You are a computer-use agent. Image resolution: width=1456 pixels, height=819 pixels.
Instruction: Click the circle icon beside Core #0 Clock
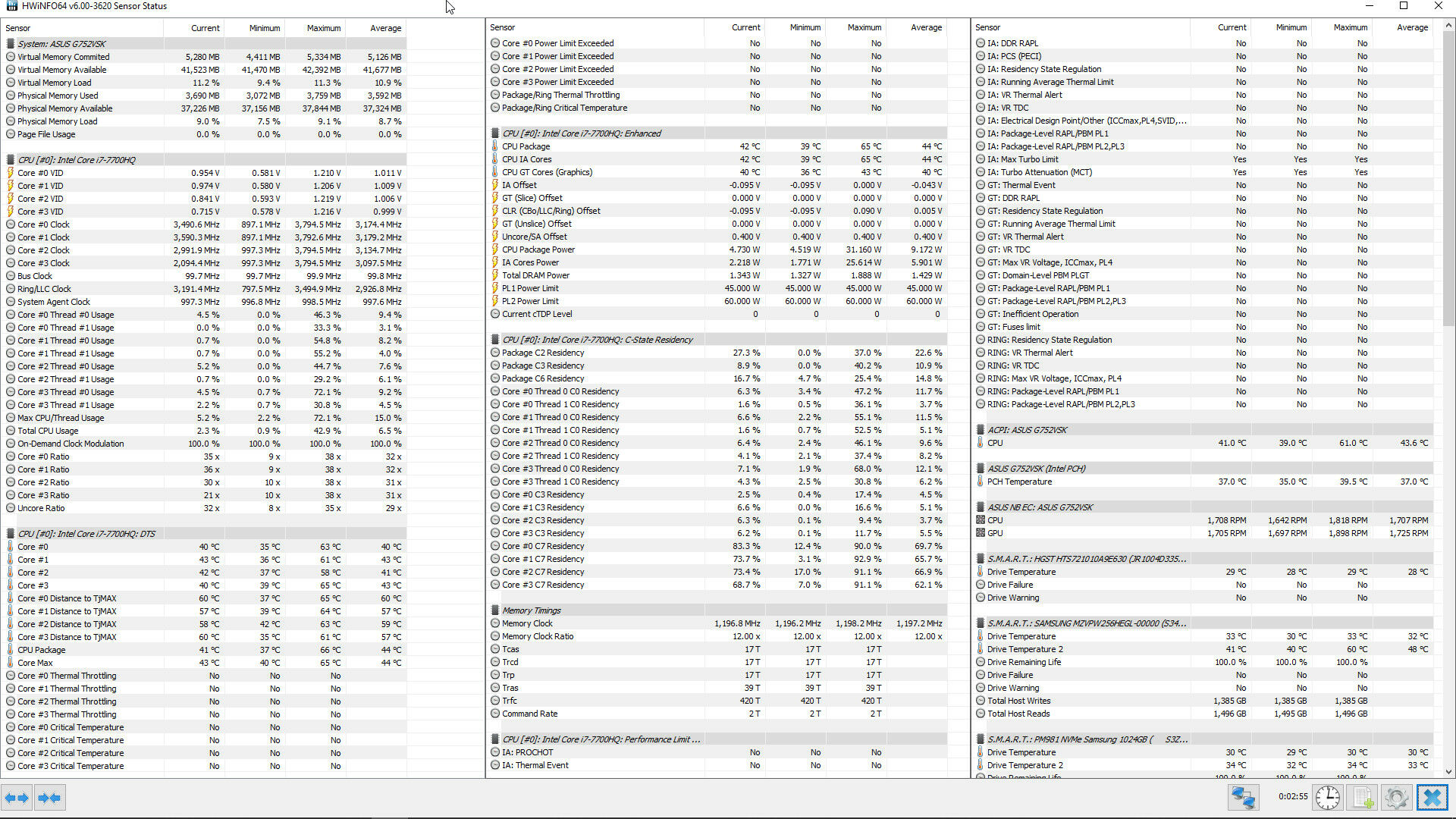pos(11,224)
